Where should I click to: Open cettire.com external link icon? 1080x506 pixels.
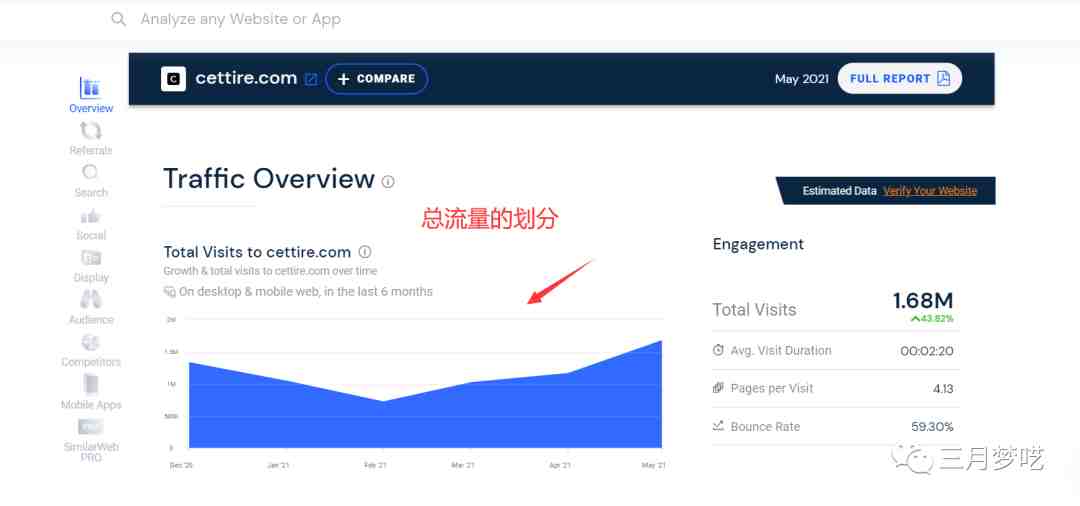click(x=311, y=79)
